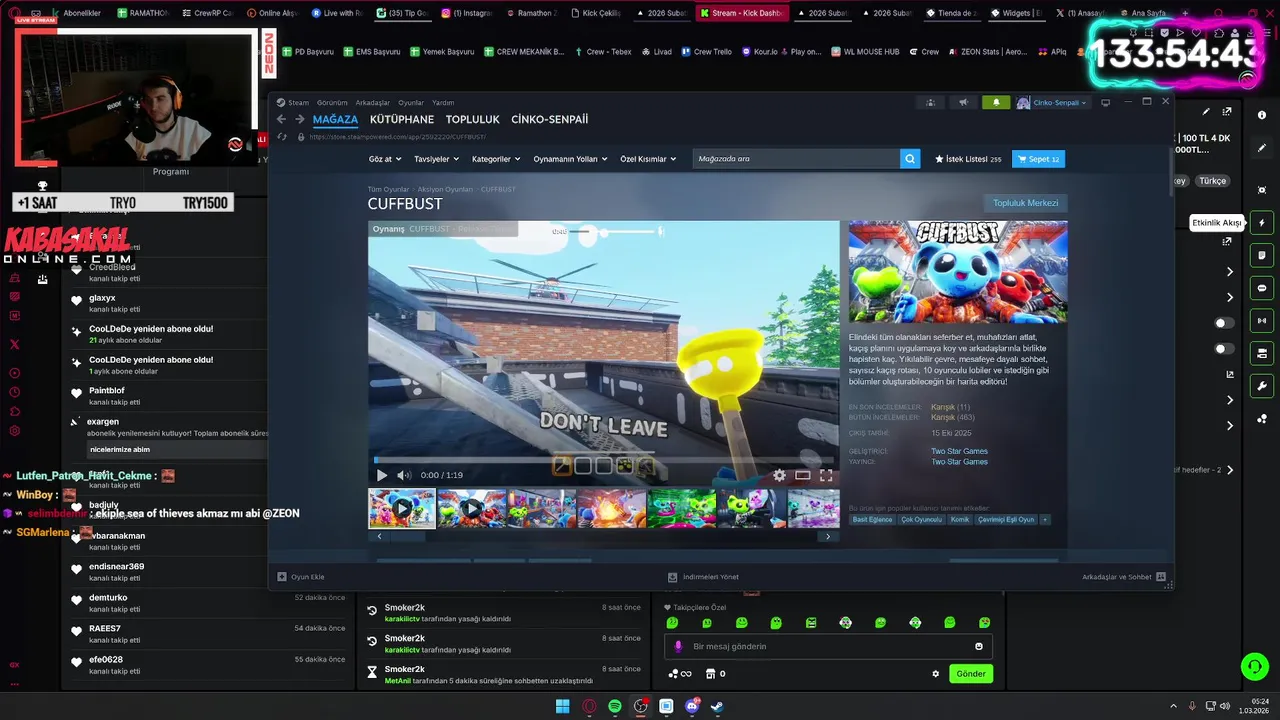Viewport: 1280px width, 720px height.
Task: Open the Cinko-Senpaii account dropdown
Action: (1053, 102)
